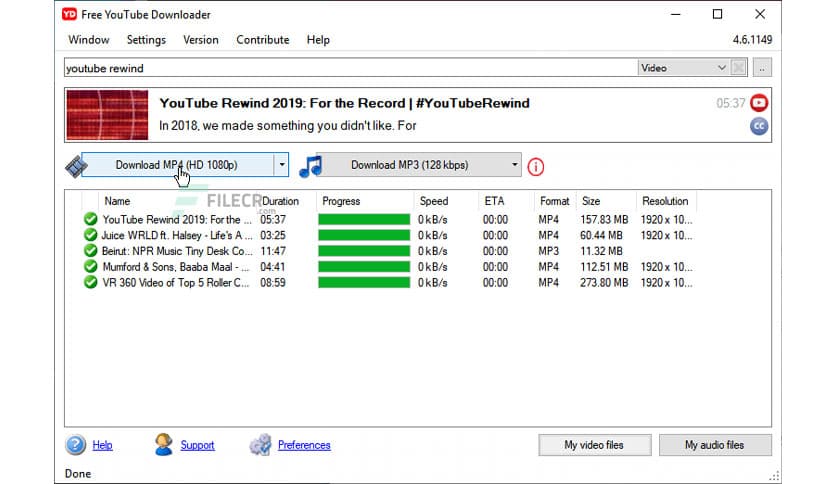
Task: Click the Support person icon
Action: point(164,445)
